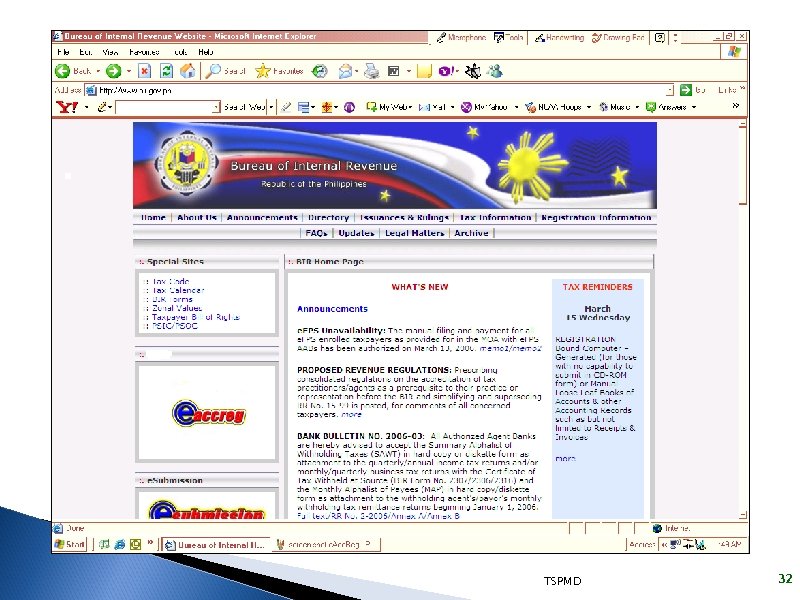
Task: Expand the Answers dropdown in the Yahoo toolbar
Action: click(x=693, y=107)
